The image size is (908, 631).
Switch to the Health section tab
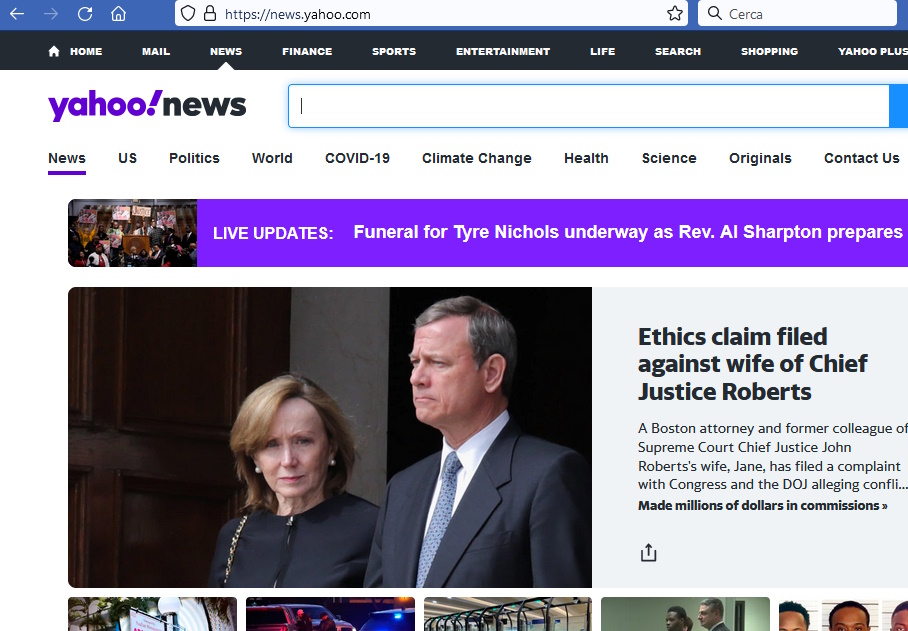pos(586,158)
